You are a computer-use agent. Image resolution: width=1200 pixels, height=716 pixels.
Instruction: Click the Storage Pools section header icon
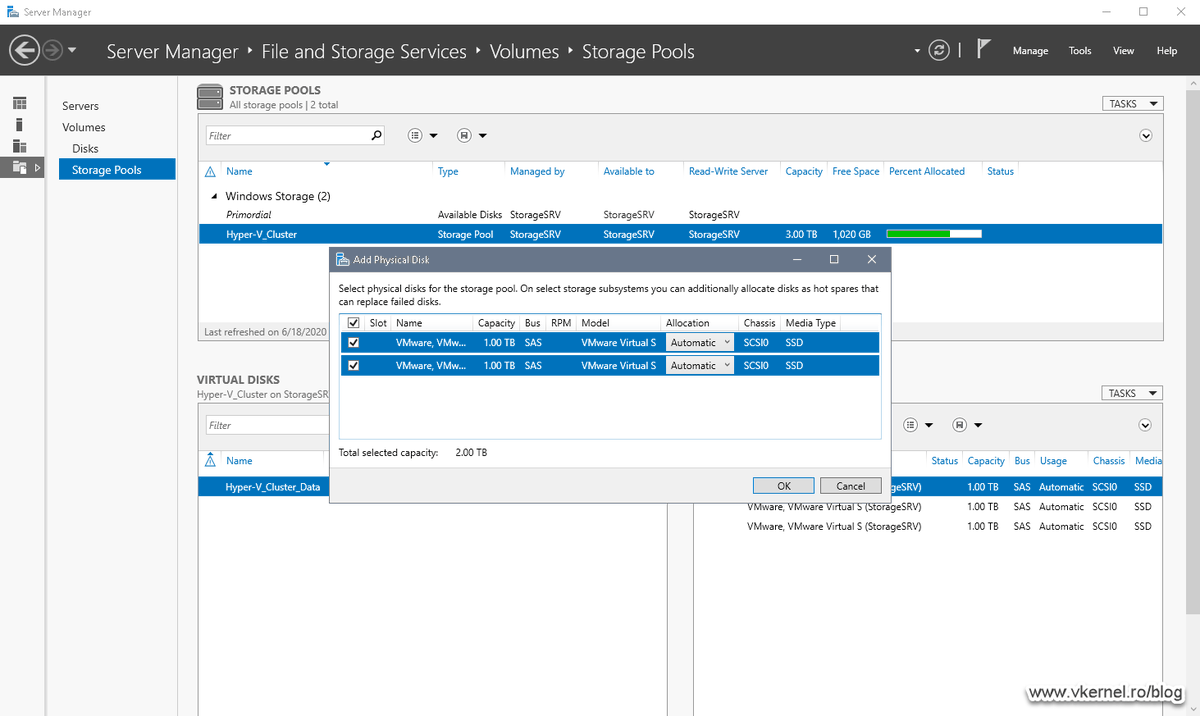[210, 96]
